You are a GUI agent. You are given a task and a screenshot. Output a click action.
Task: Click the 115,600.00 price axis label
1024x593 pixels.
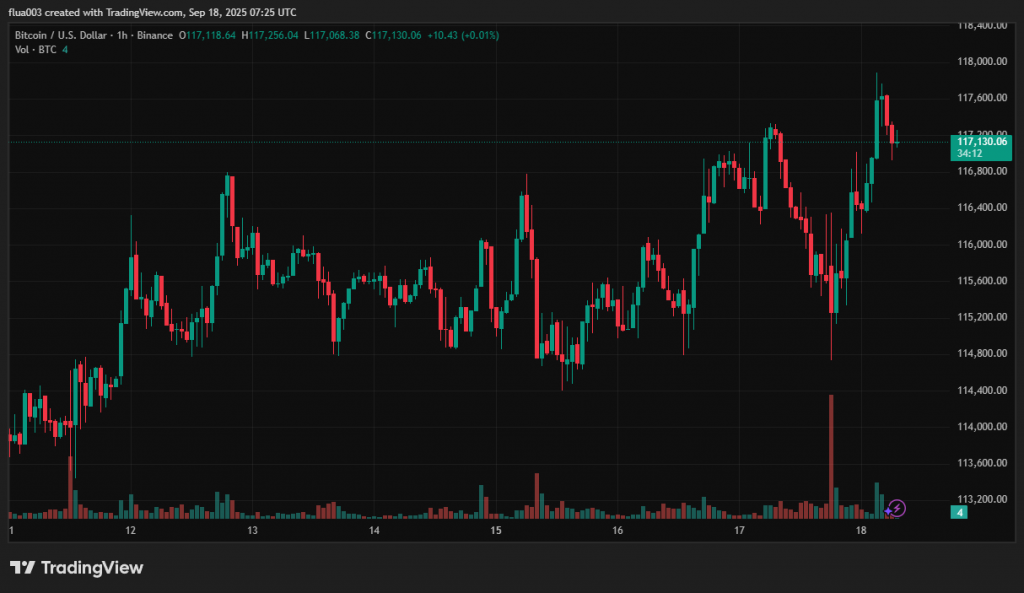pyautogui.click(x=982, y=281)
